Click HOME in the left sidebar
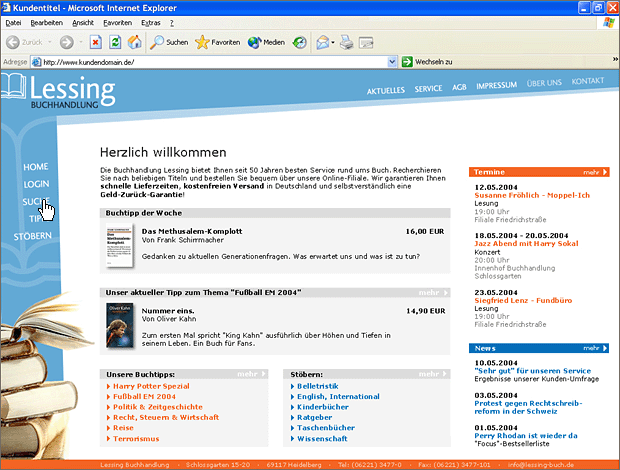Viewport: 620px width, 470px height. coord(36,167)
